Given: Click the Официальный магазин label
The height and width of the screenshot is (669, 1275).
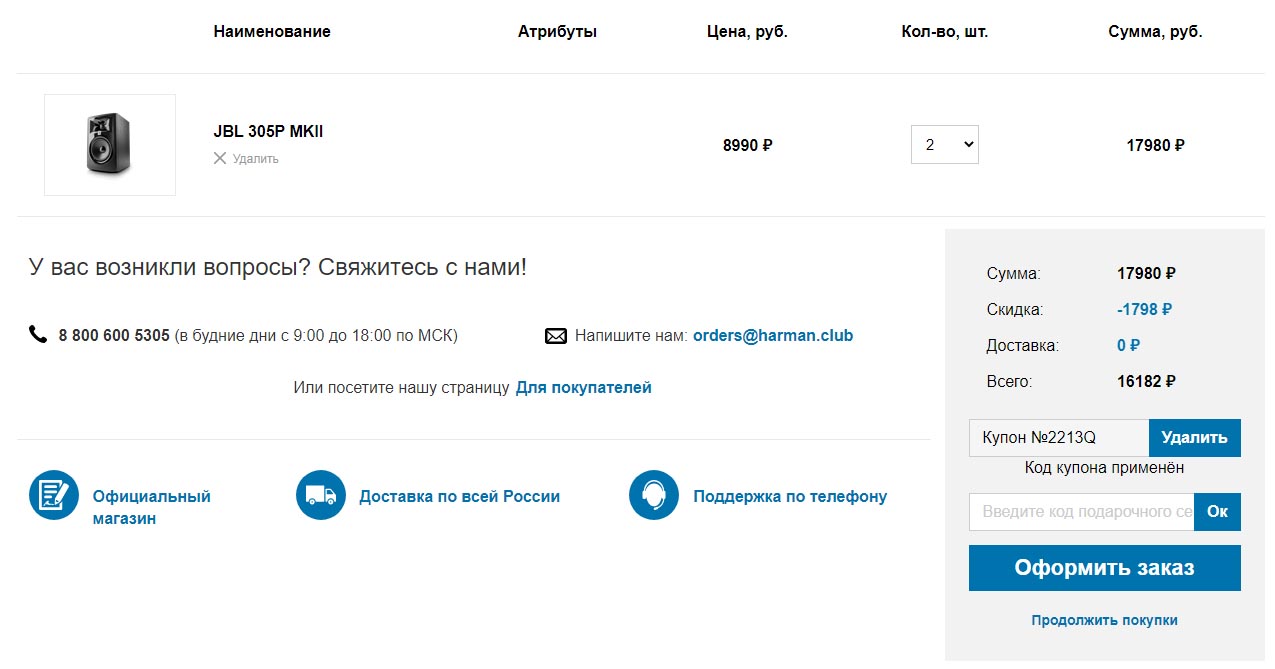Looking at the screenshot, I should (x=151, y=507).
